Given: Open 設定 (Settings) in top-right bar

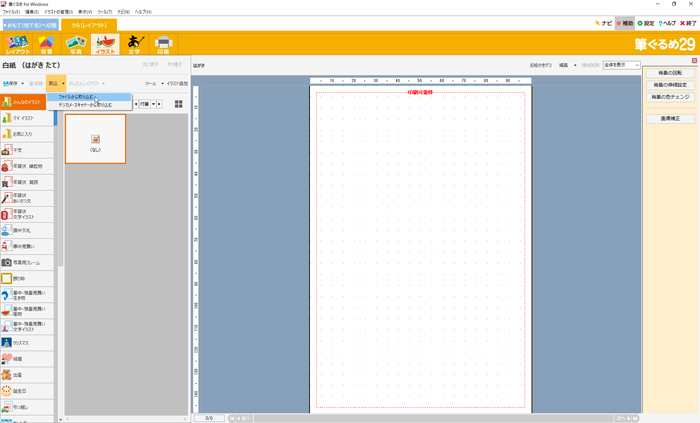Looking at the screenshot, I should (646, 23).
